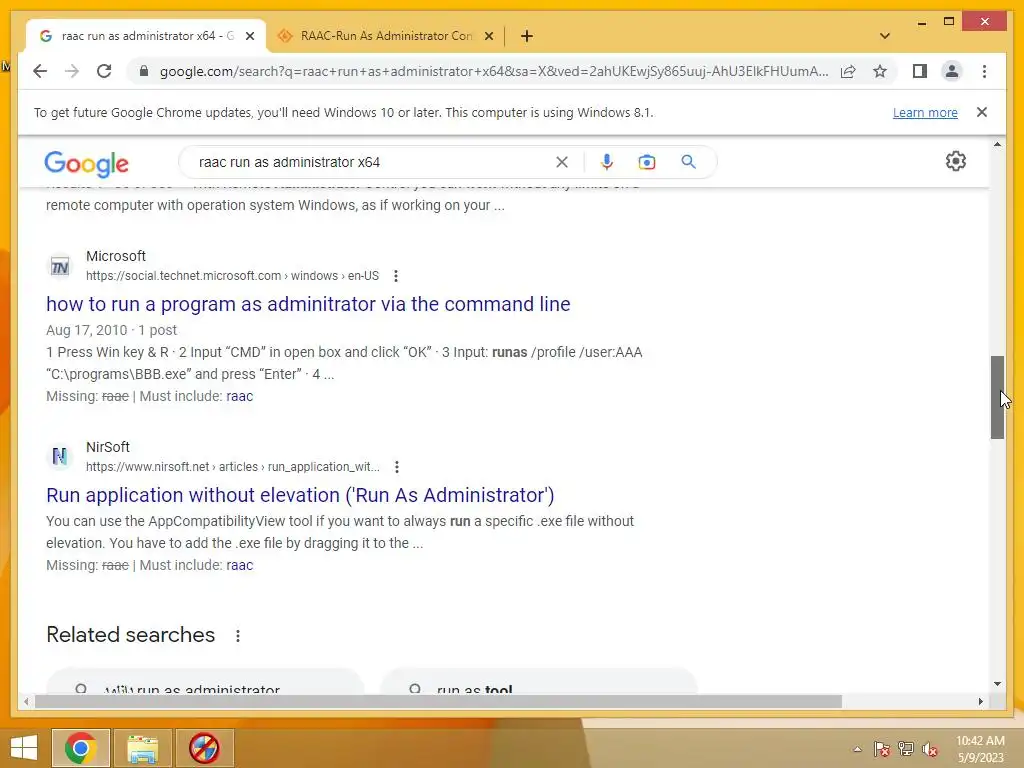The image size is (1024, 768).
Task: Open the Chrome three-dot menu
Action: 984,71
